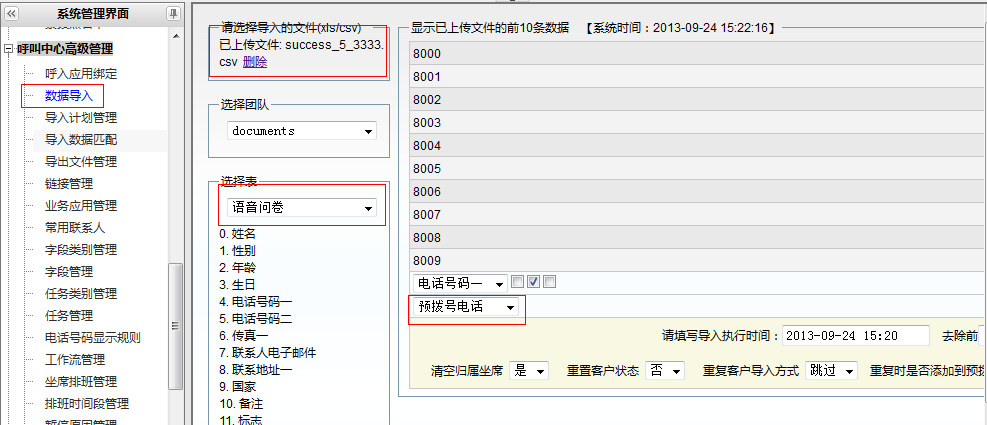Viewport: 987px width, 425px height.
Task: Delete uploaded file via 删除 link
Action: (x=255, y=62)
